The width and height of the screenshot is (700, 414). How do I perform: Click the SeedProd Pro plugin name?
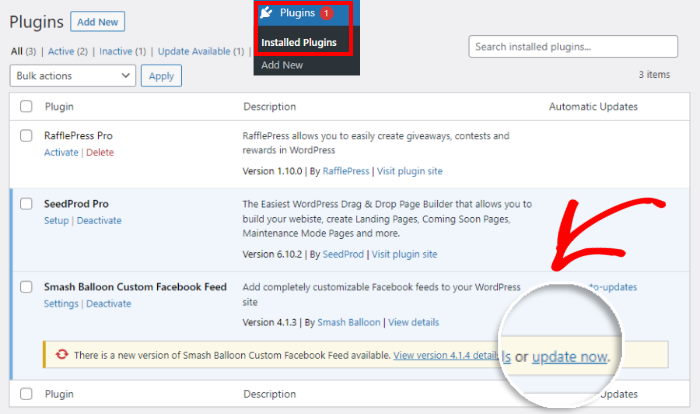(76, 204)
